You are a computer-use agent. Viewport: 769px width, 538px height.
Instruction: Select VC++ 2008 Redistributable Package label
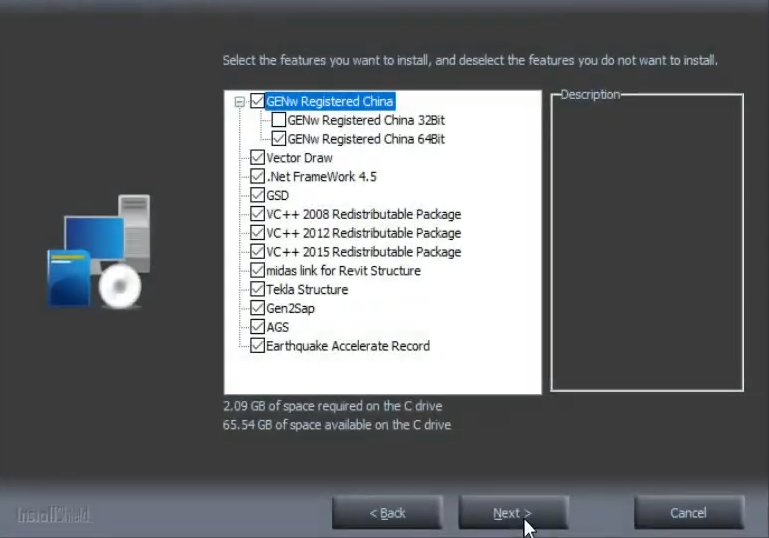point(363,214)
